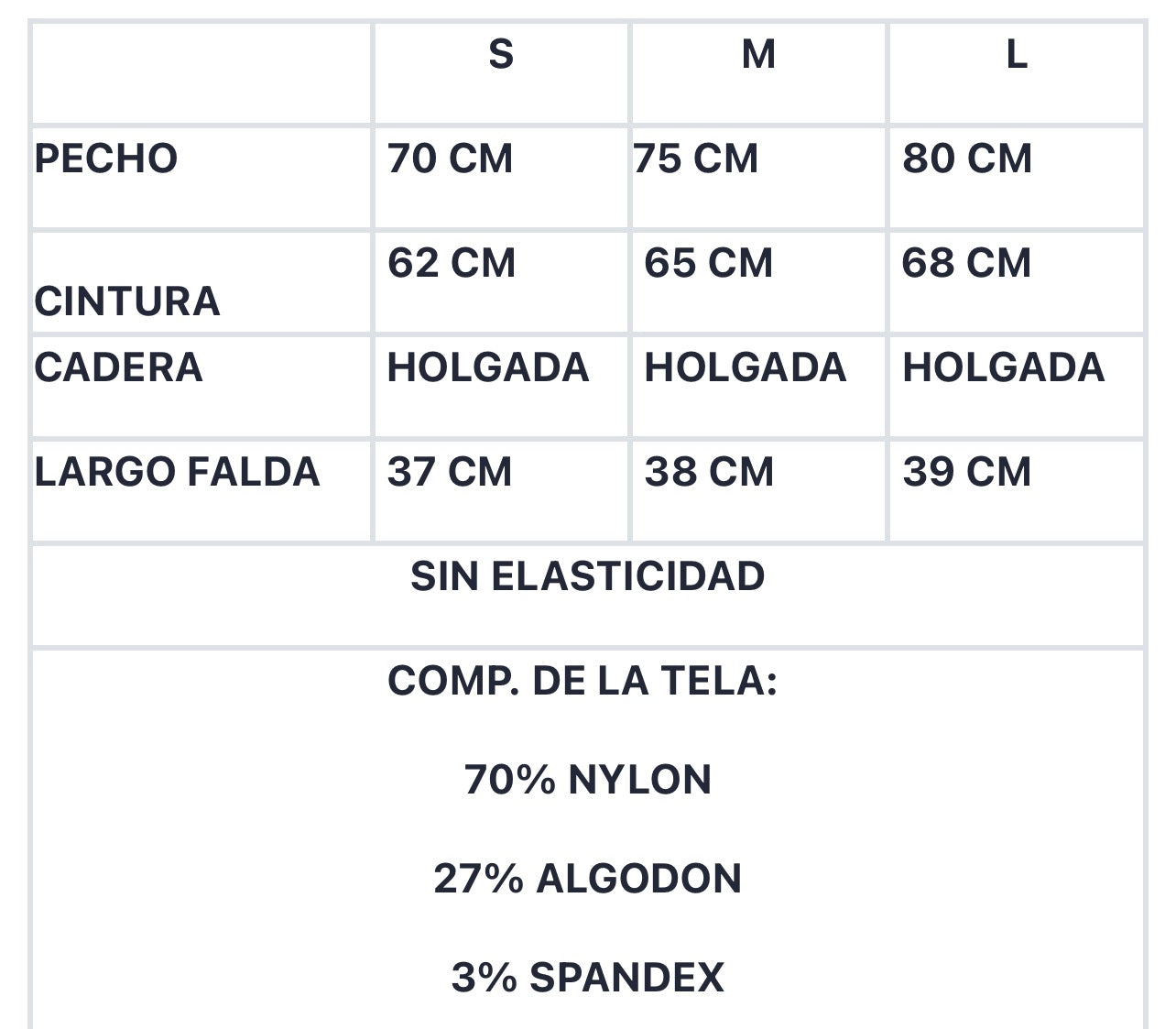Click the 75 CM chest cell

pyautogui.click(x=696, y=159)
